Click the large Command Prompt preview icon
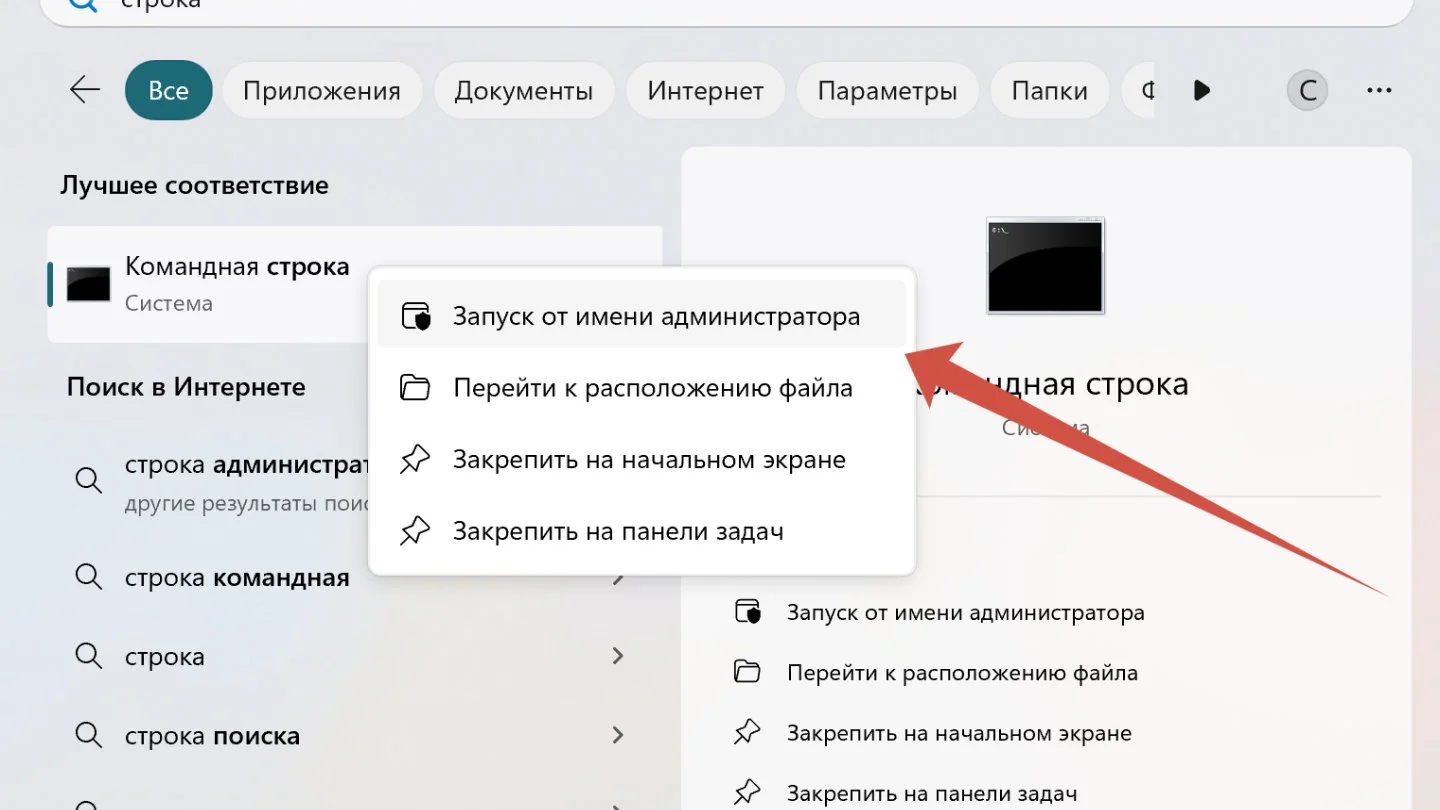 (1045, 266)
